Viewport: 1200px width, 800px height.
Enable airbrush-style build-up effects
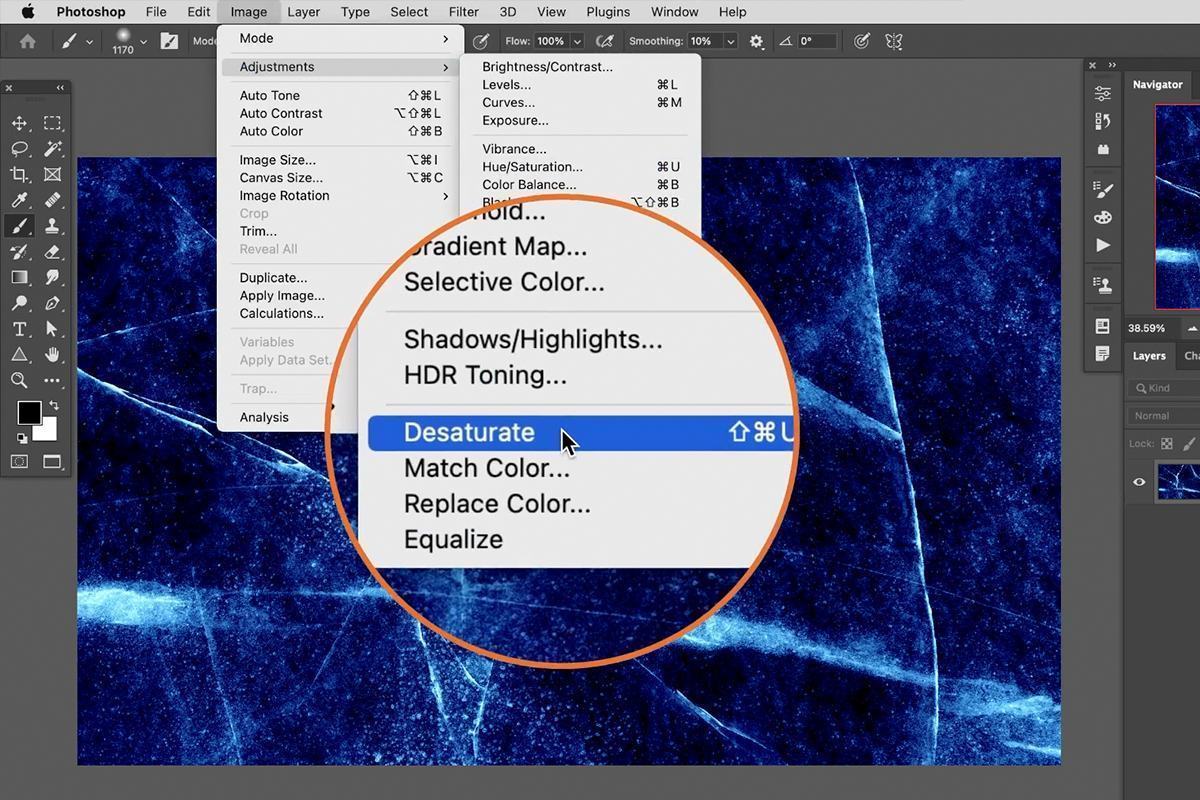(604, 41)
